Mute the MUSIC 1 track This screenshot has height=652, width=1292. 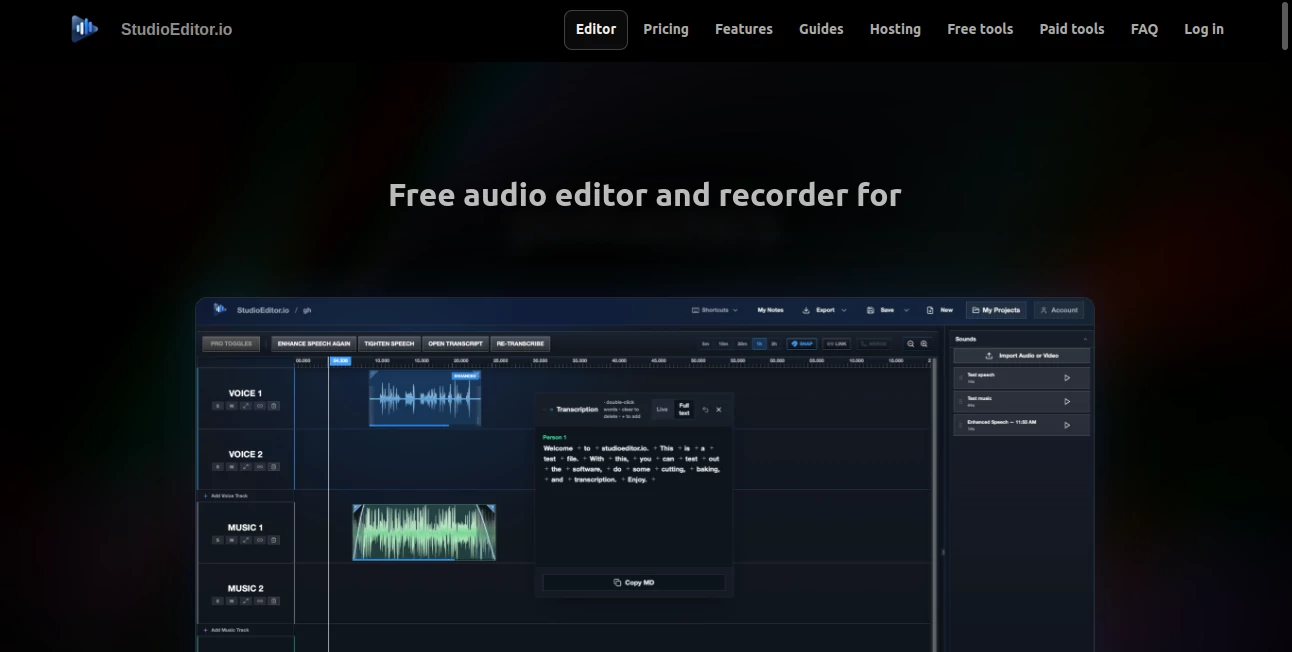pos(232,540)
